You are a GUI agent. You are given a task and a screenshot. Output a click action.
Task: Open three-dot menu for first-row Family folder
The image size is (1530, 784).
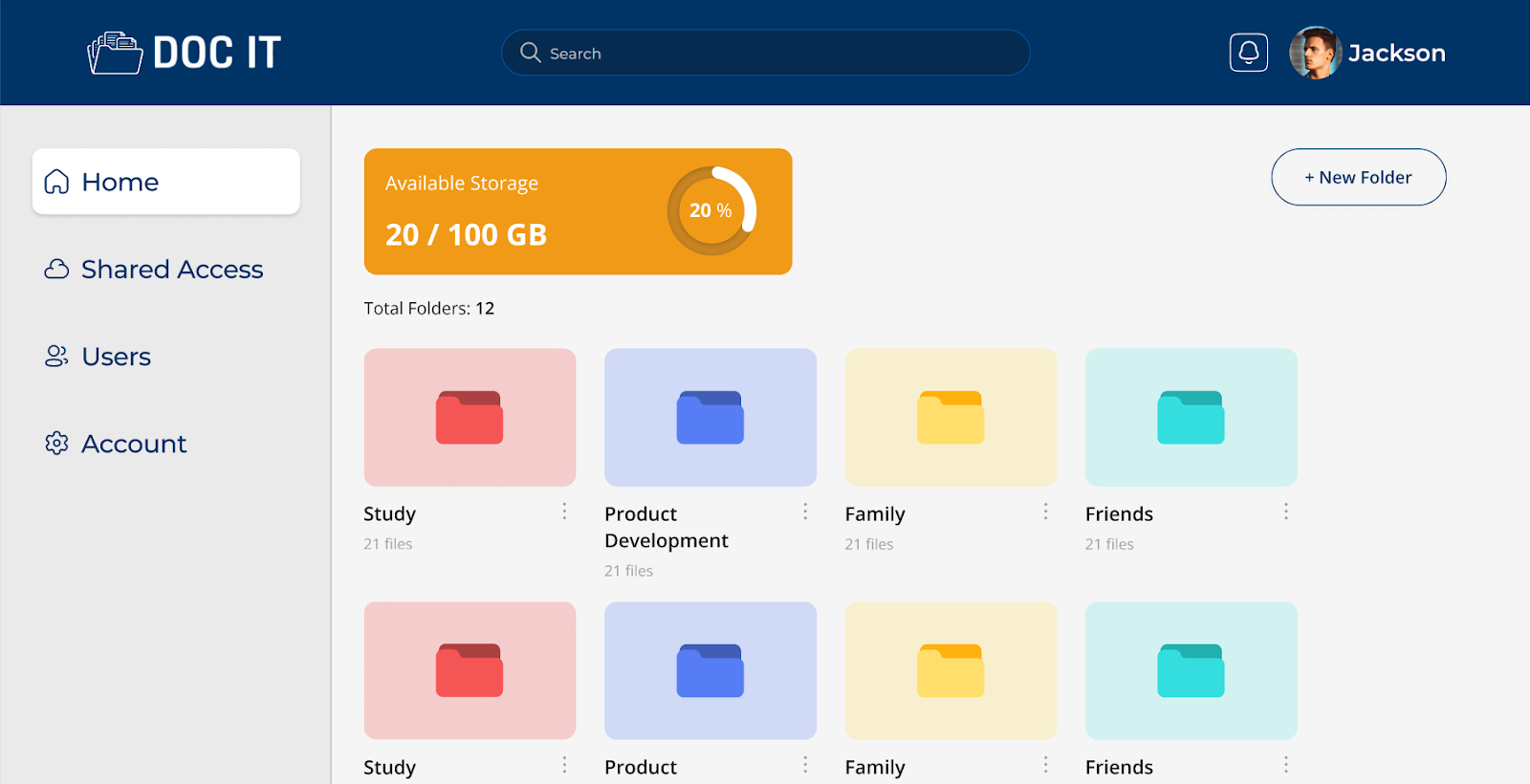(x=1045, y=512)
